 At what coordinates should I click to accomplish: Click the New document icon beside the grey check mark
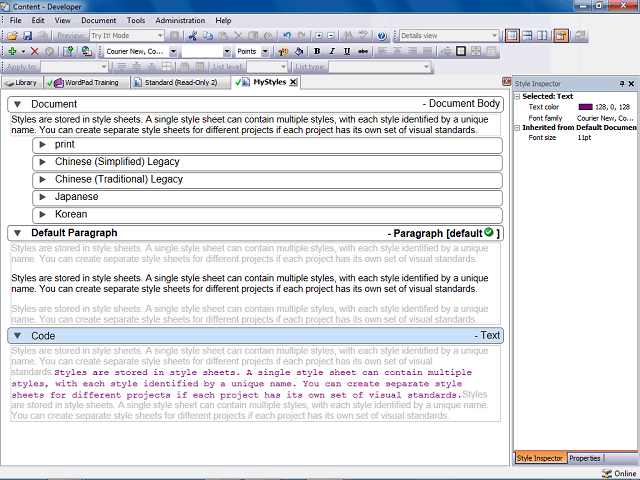coord(68,51)
